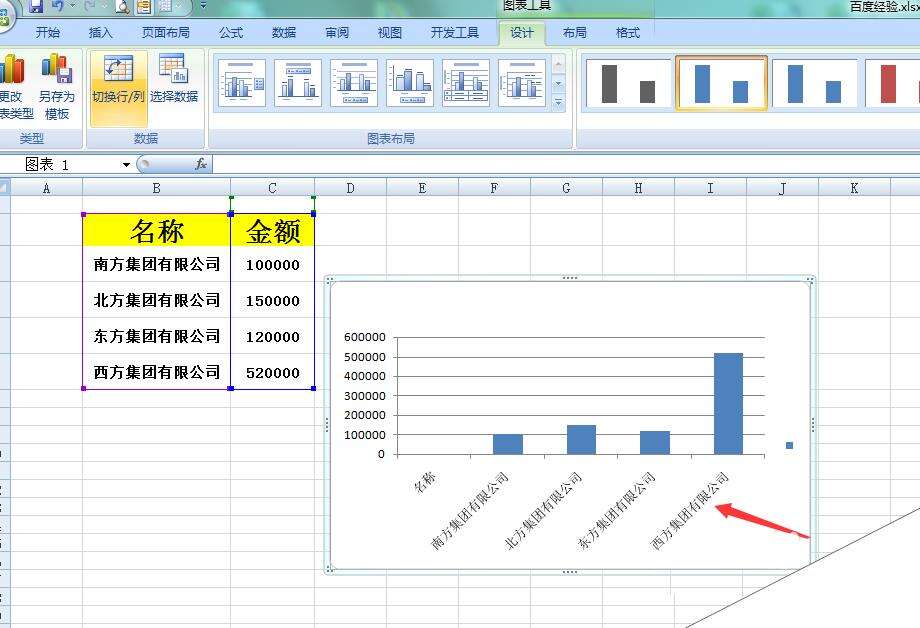This screenshot has height=628, width=920.
Task: Click the Save icon in quick access toolbar
Action: (x=36, y=6)
